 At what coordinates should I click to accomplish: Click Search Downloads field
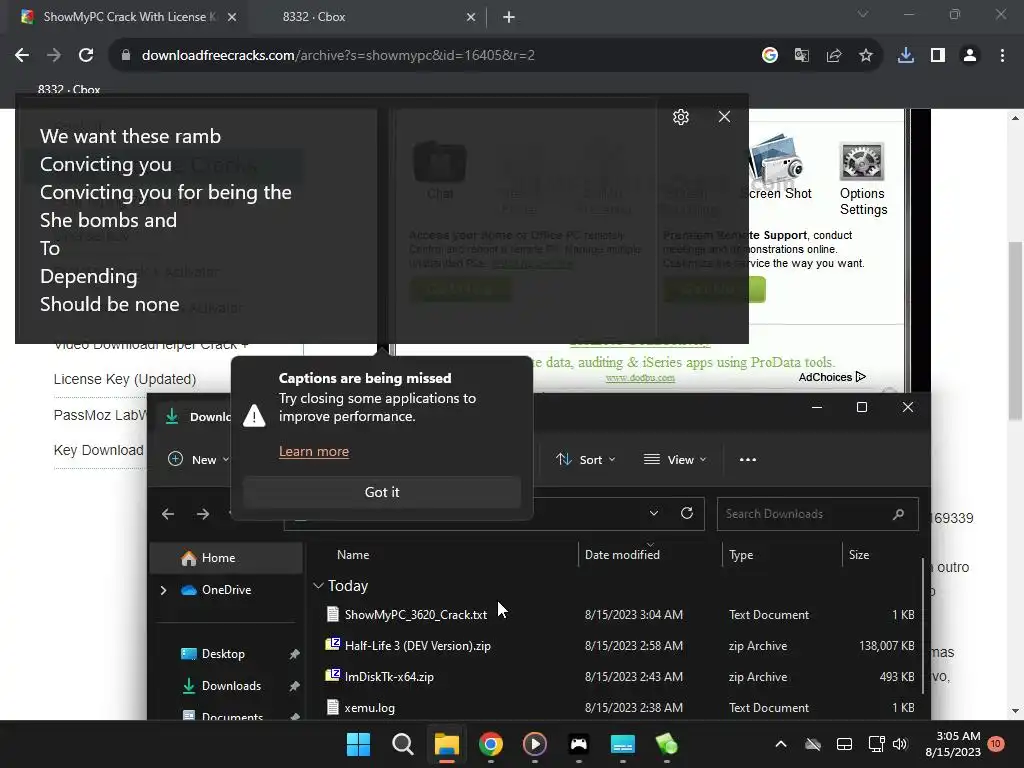817,514
